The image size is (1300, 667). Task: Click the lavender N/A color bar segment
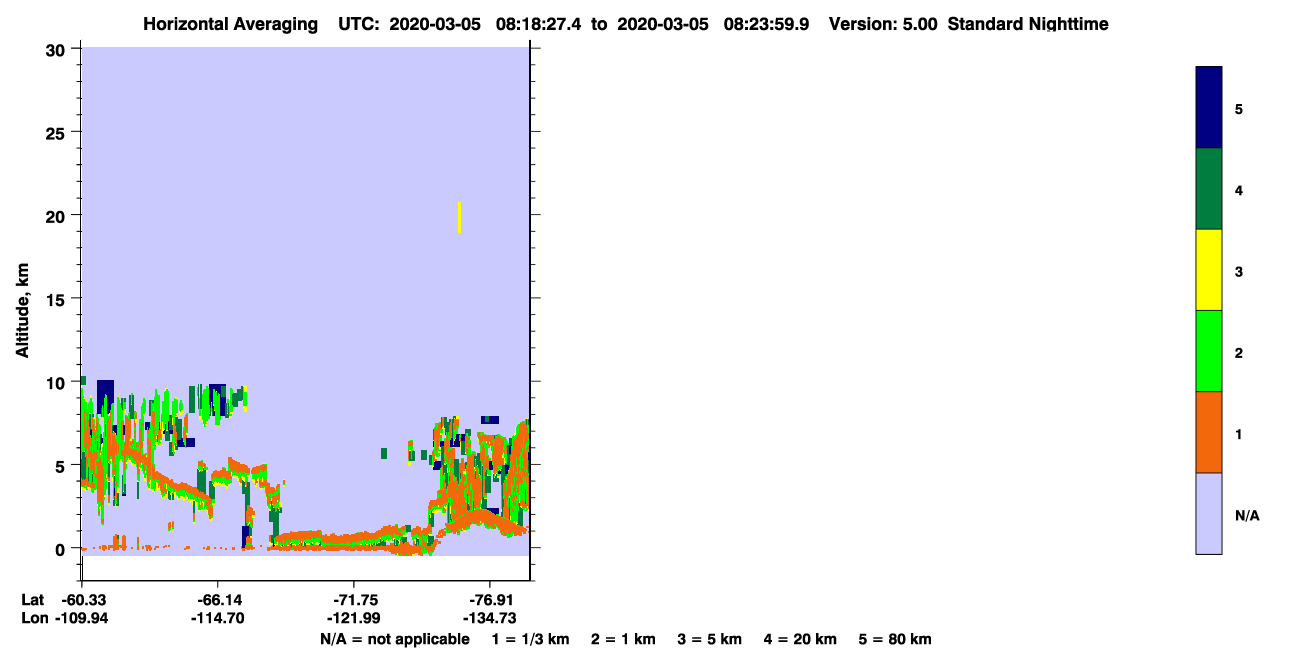click(x=1209, y=513)
